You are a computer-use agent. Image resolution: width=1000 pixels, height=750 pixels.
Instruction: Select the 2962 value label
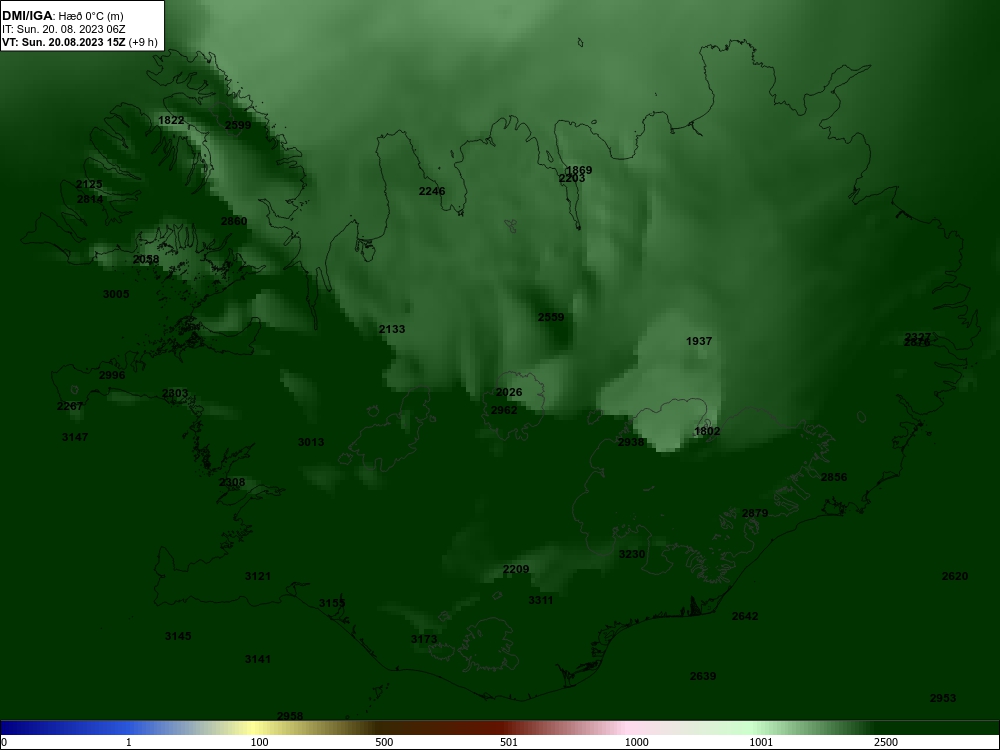504,410
